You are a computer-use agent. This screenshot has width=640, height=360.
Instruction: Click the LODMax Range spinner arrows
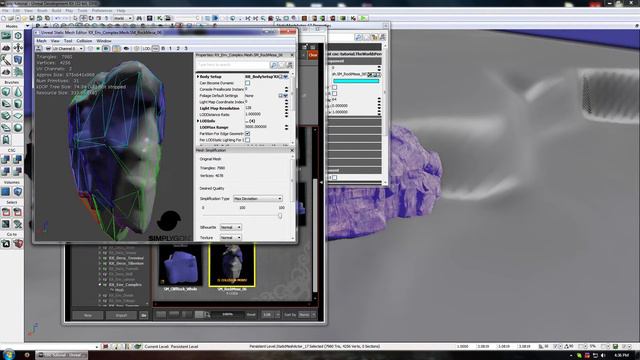(287, 127)
